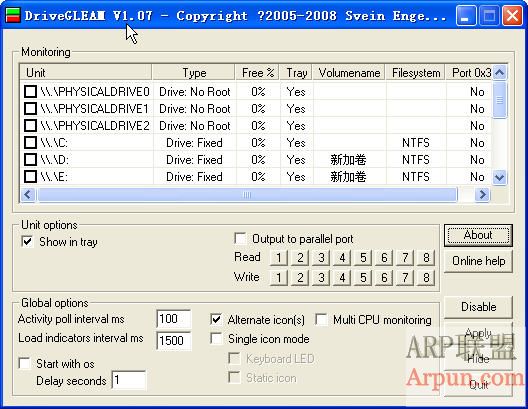Click the list's scroll down arrow
The width and height of the screenshot is (528, 409).
(x=499, y=177)
